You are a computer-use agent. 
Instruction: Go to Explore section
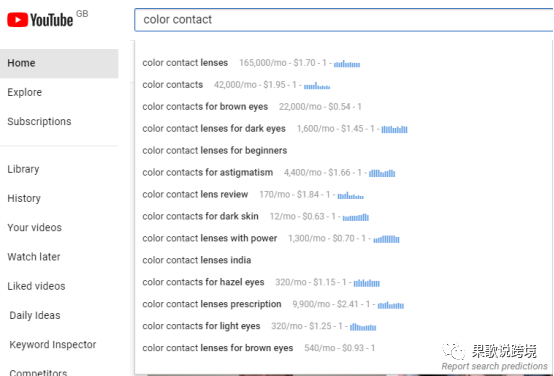[x=25, y=92]
